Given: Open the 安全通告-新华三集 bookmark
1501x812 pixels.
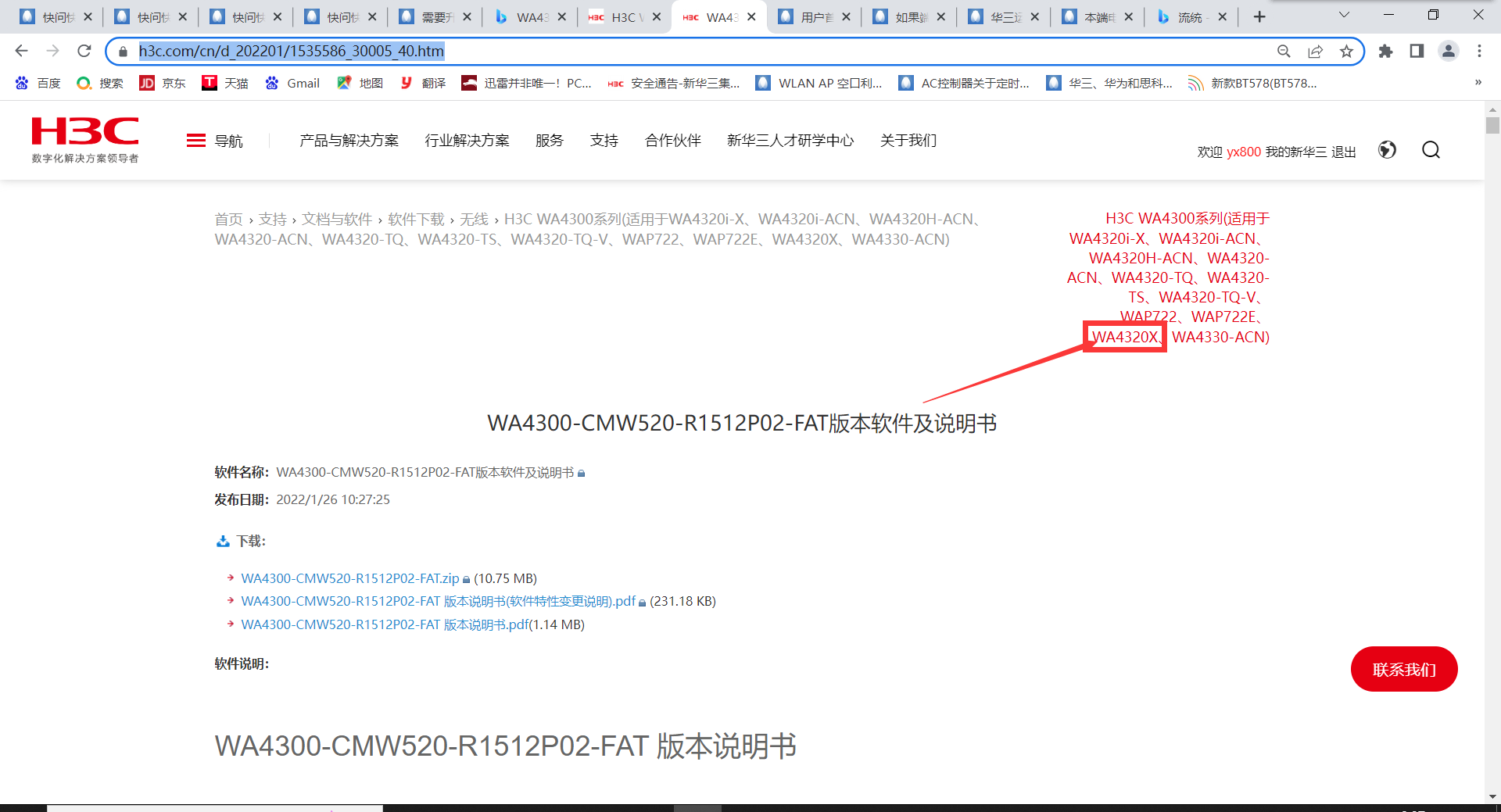Looking at the screenshot, I should coord(673,83).
